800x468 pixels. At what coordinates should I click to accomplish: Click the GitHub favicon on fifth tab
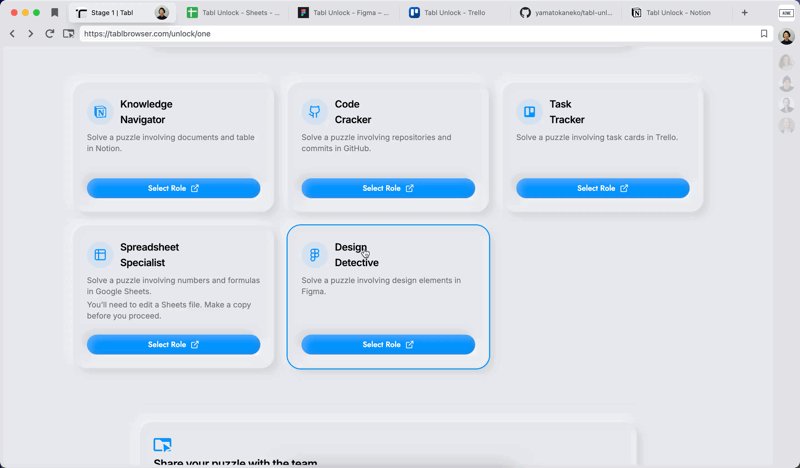(525, 13)
